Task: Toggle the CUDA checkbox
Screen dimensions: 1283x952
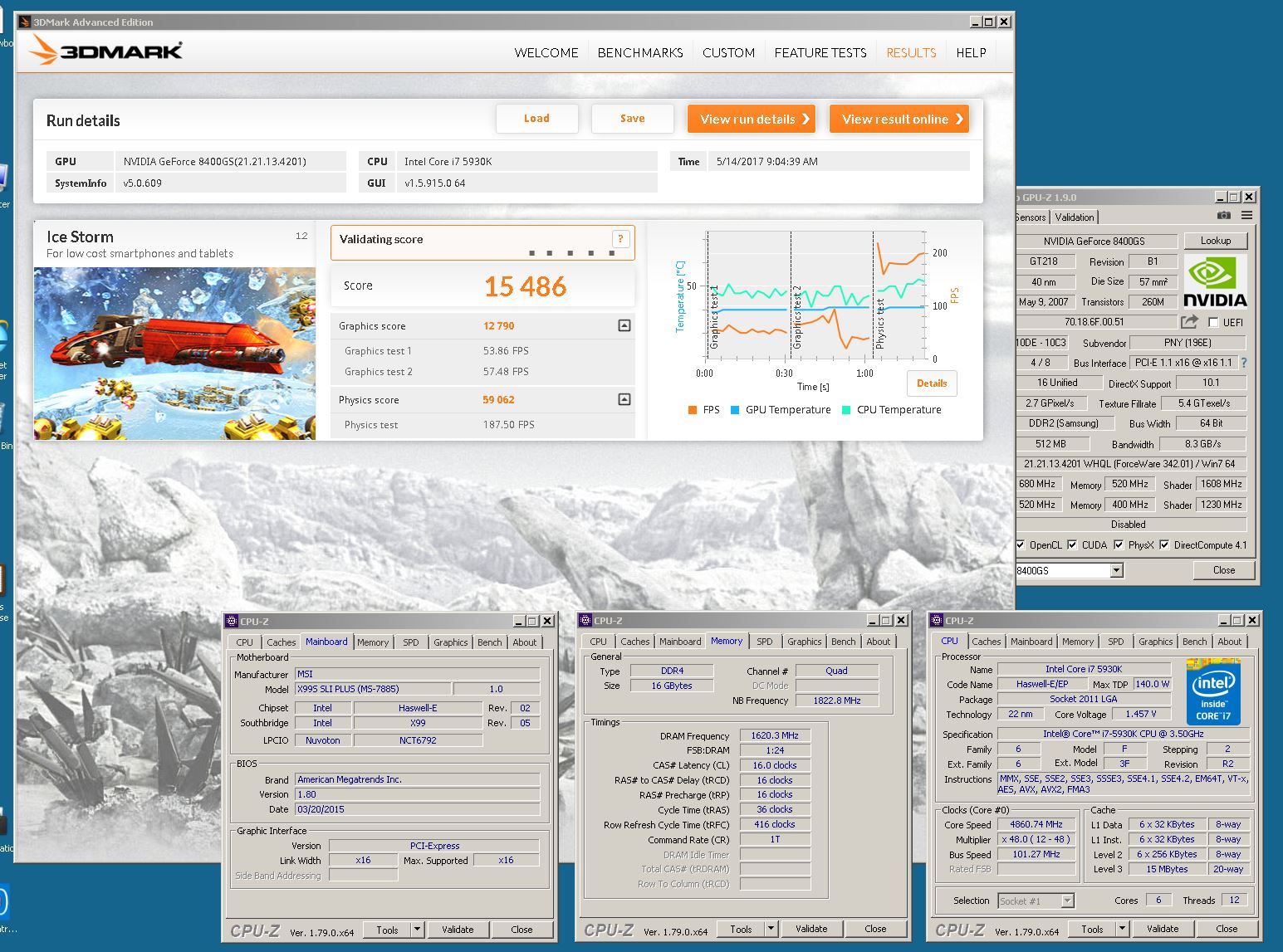Action: (x=1072, y=544)
